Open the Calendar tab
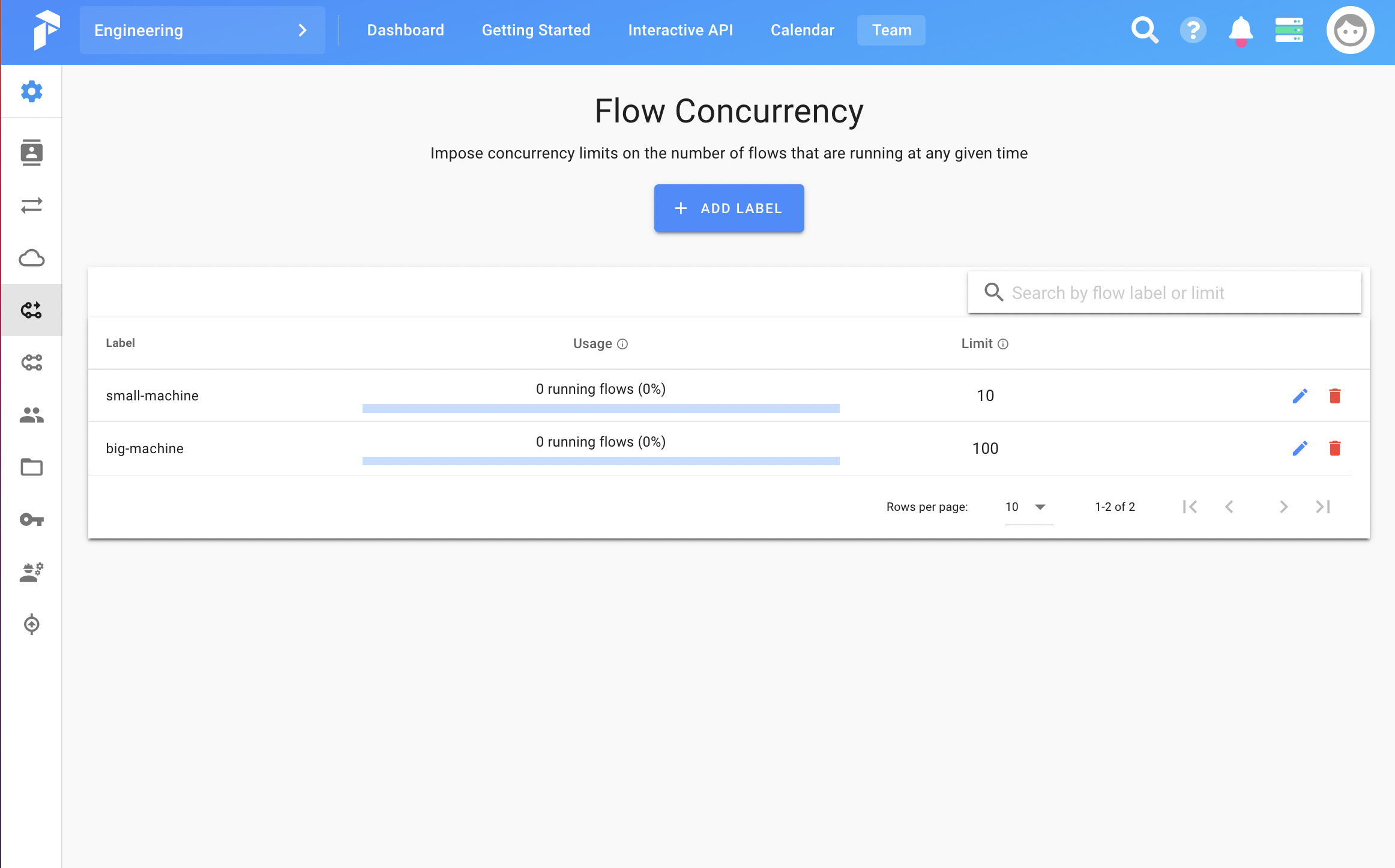The image size is (1395, 868). 802,30
